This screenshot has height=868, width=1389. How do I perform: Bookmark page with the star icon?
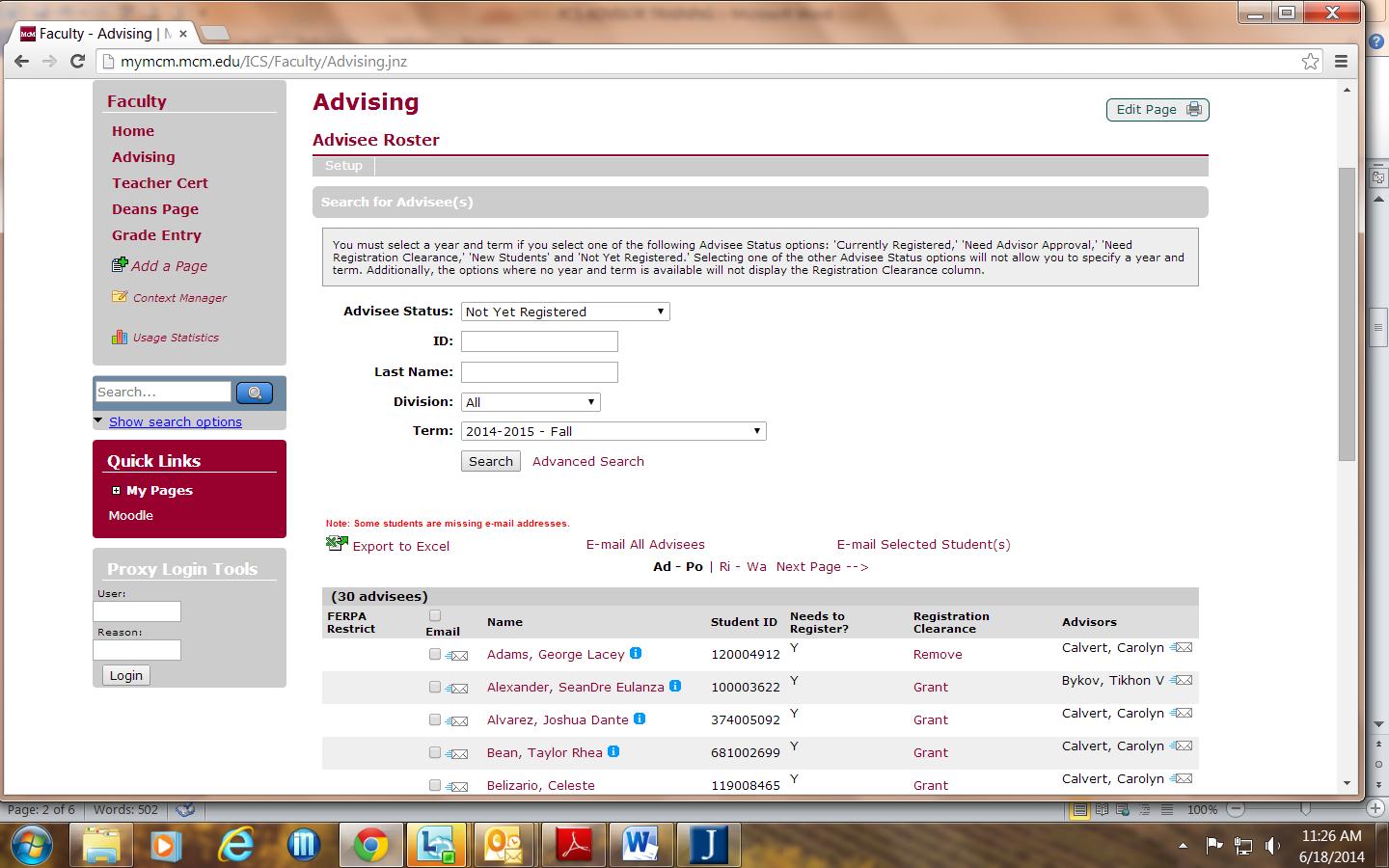pyautogui.click(x=1310, y=62)
